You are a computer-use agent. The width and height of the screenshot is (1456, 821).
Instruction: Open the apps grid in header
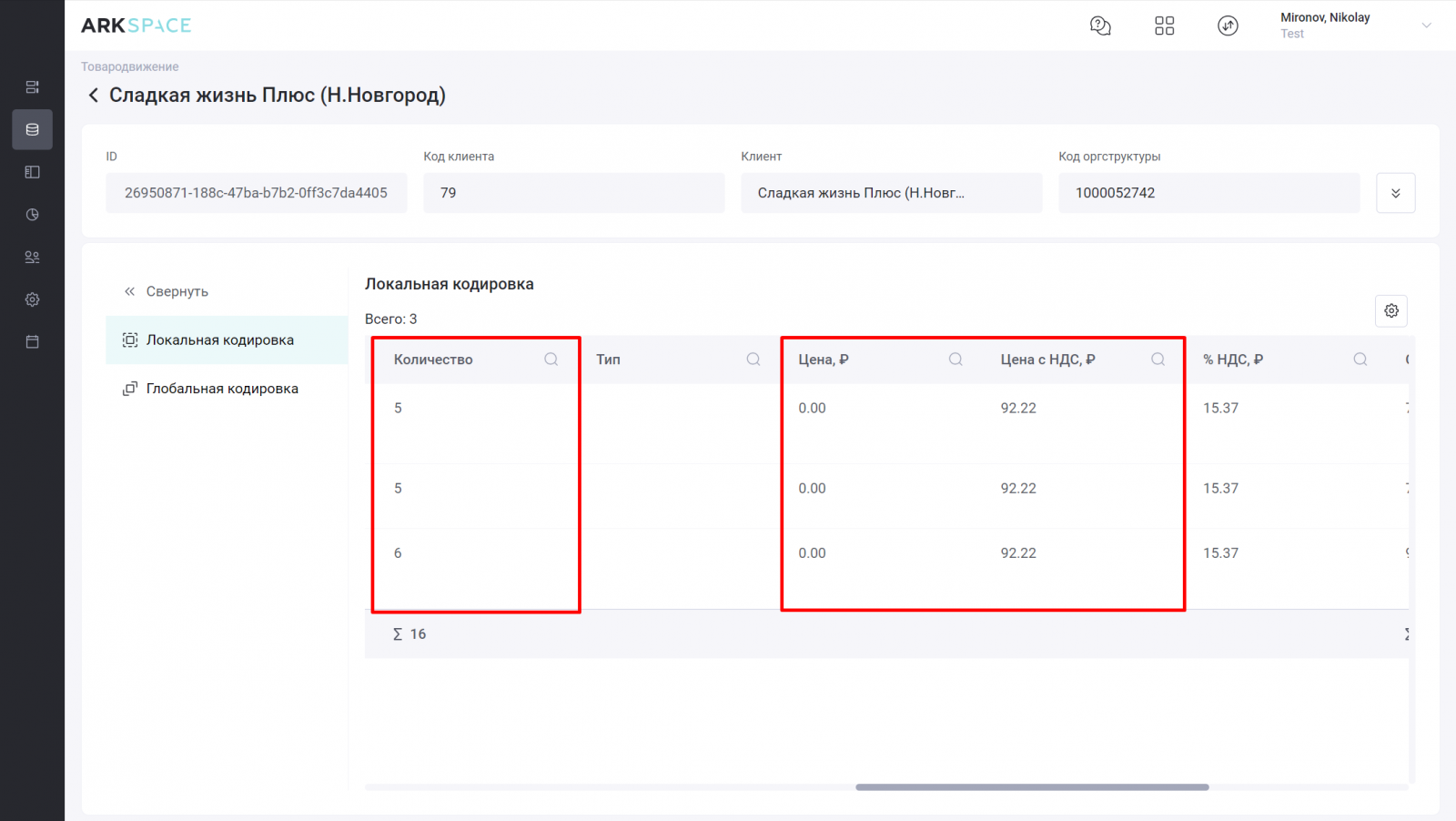tap(1164, 25)
